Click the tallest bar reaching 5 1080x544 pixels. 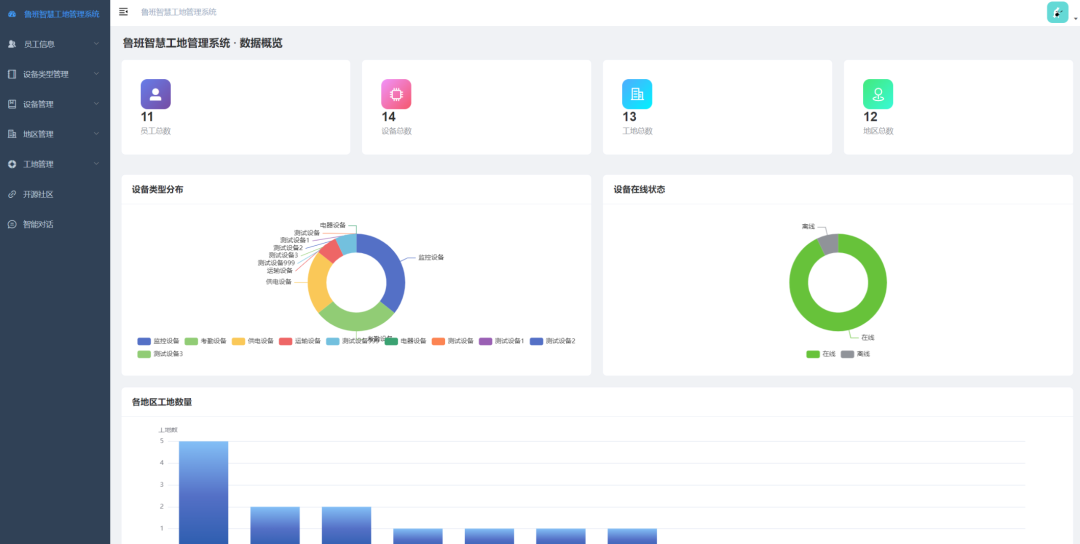pyautogui.click(x=203, y=492)
